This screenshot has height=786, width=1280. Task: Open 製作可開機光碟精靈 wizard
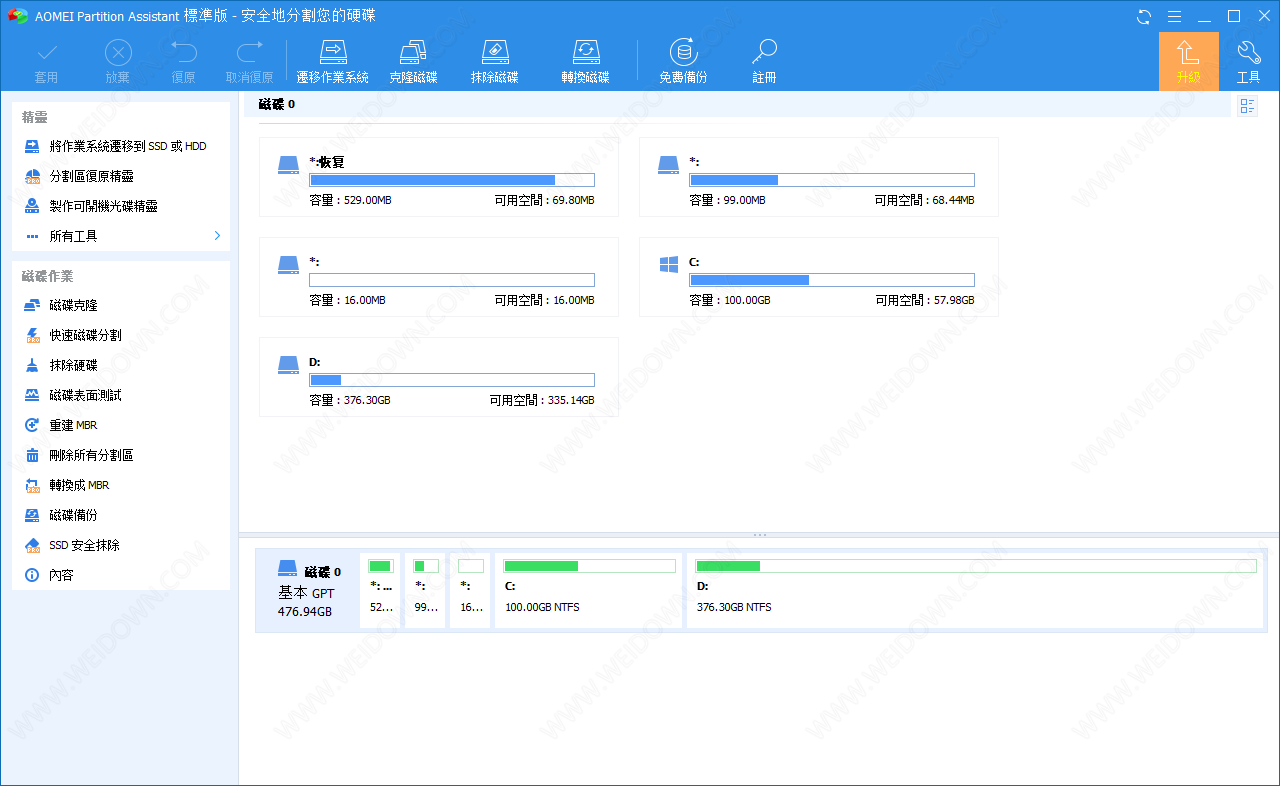(121, 206)
